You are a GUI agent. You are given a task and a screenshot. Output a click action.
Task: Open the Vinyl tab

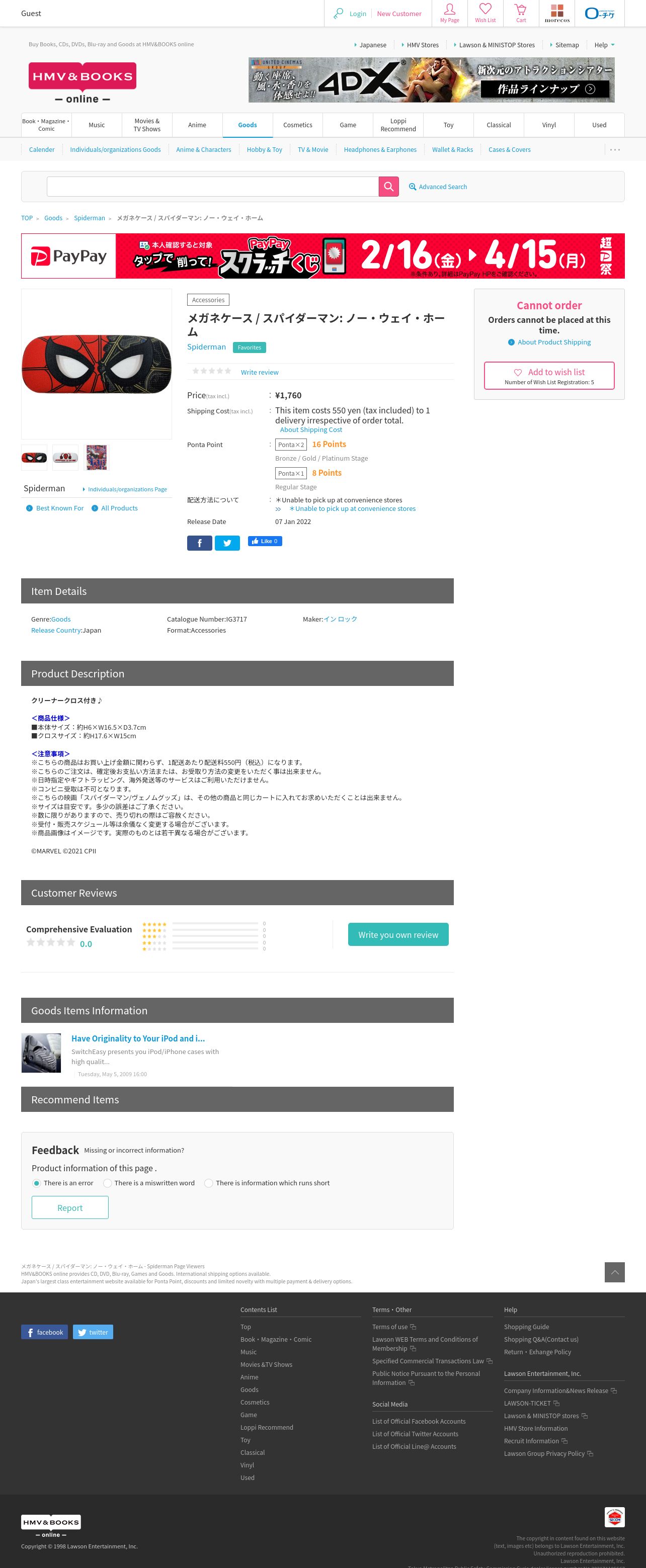[549, 125]
